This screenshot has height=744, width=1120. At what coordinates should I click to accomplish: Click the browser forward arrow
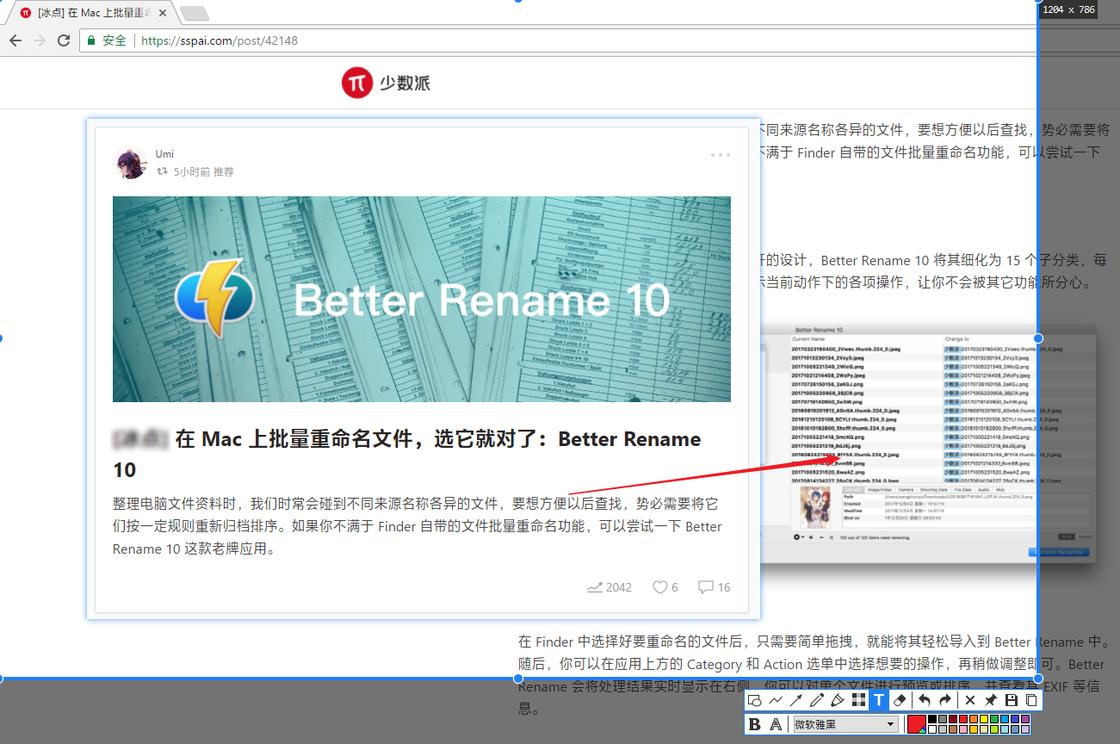pyautogui.click(x=39, y=41)
